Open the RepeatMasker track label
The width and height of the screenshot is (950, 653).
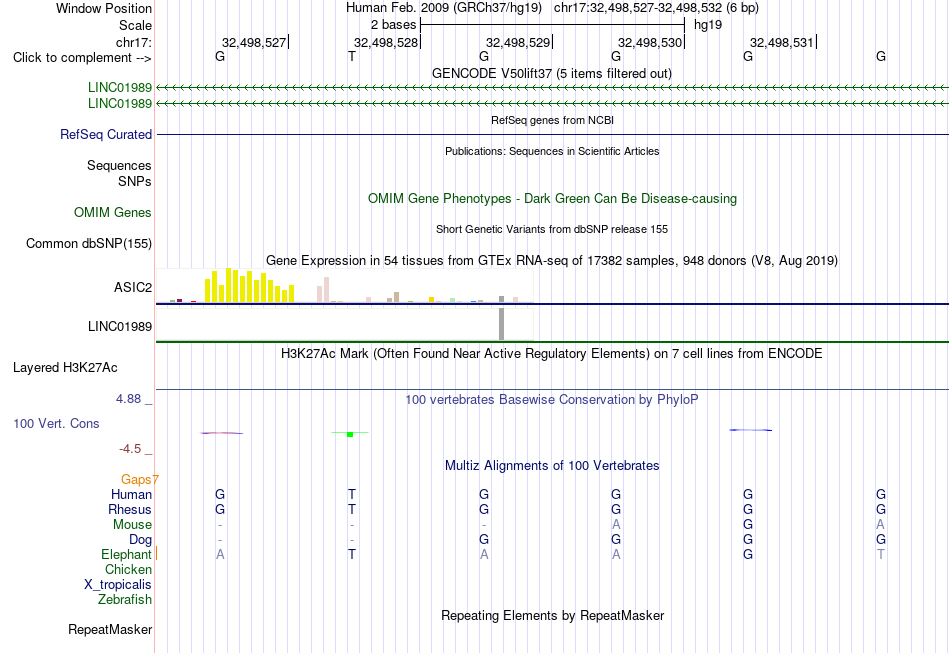click(x=110, y=629)
